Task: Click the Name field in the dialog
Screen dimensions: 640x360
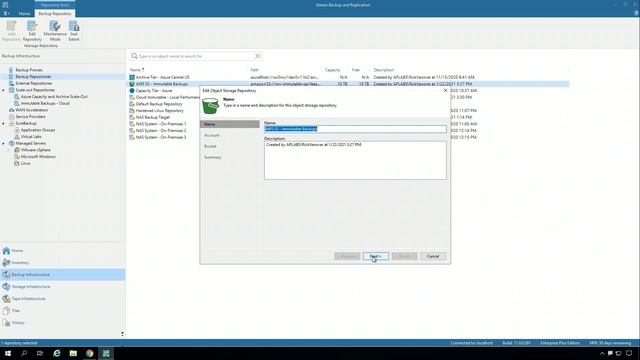Action: [x=355, y=129]
